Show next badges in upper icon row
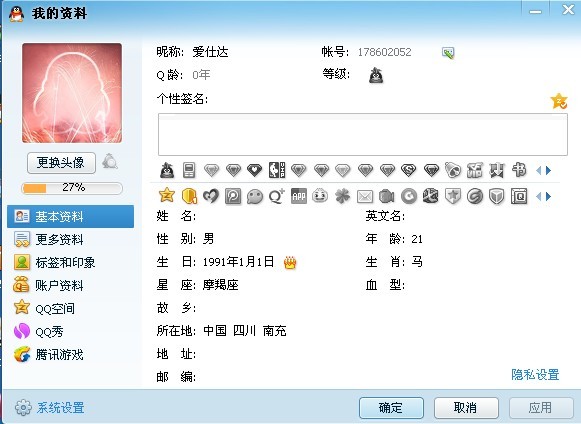The width and height of the screenshot is (581, 424). click(x=548, y=170)
